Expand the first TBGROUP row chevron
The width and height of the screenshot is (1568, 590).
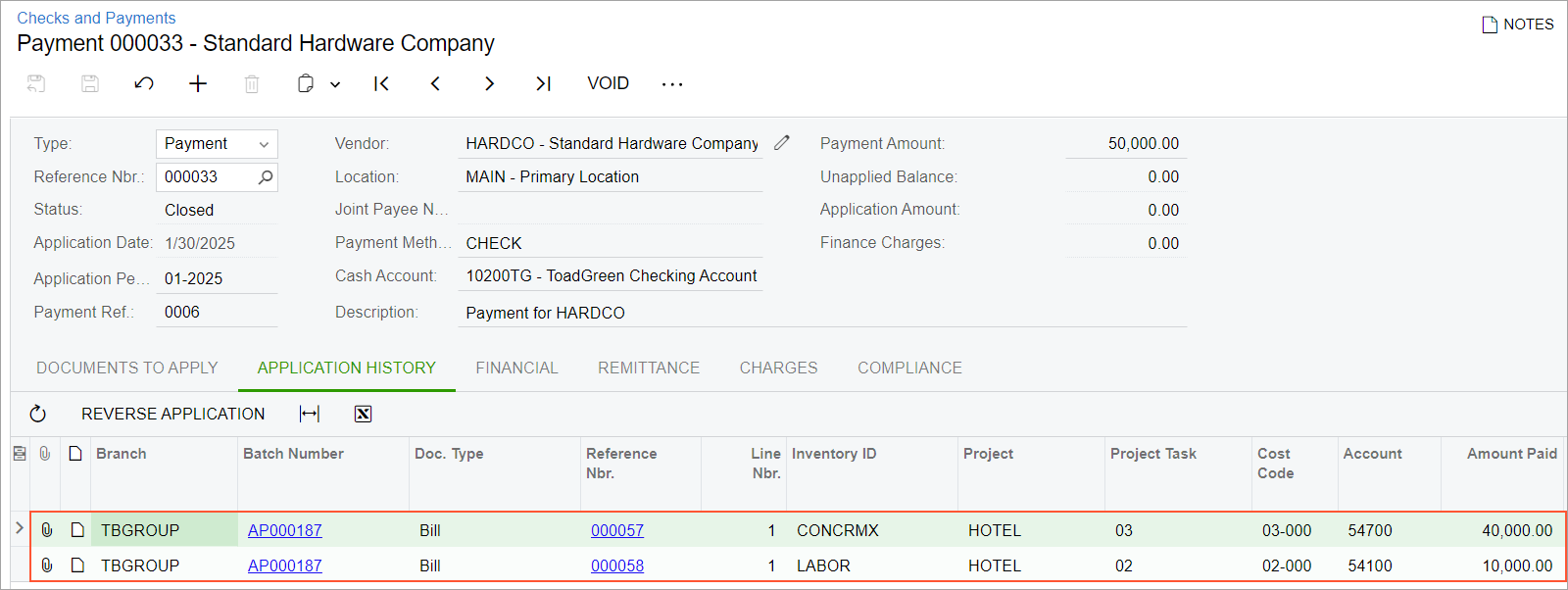coord(19,529)
